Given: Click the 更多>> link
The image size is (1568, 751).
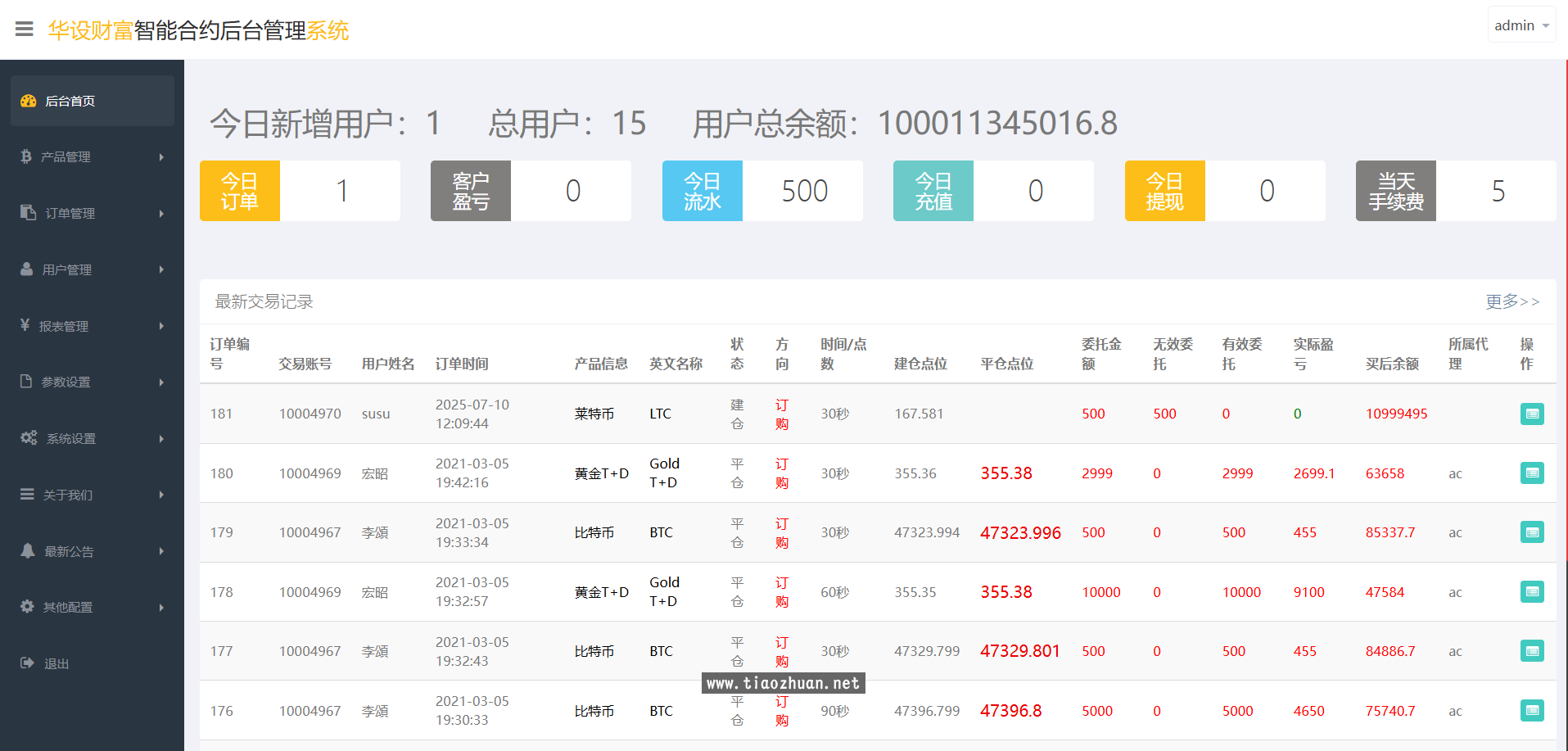Looking at the screenshot, I should tap(1512, 301).
